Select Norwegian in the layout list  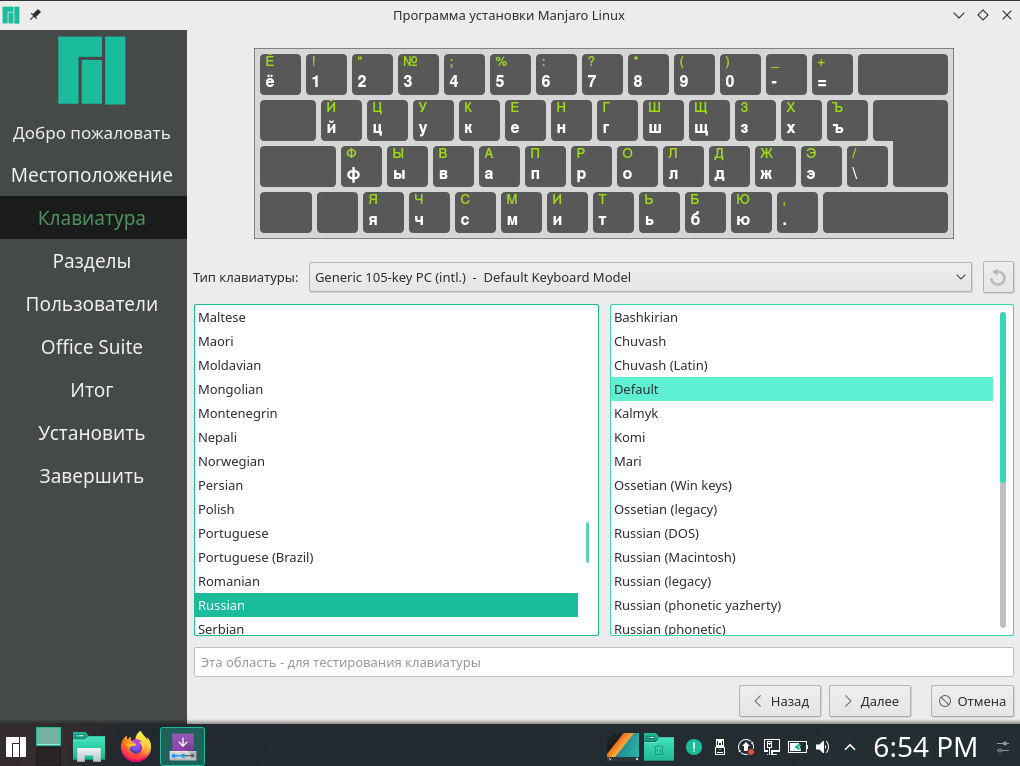[386, 462]
